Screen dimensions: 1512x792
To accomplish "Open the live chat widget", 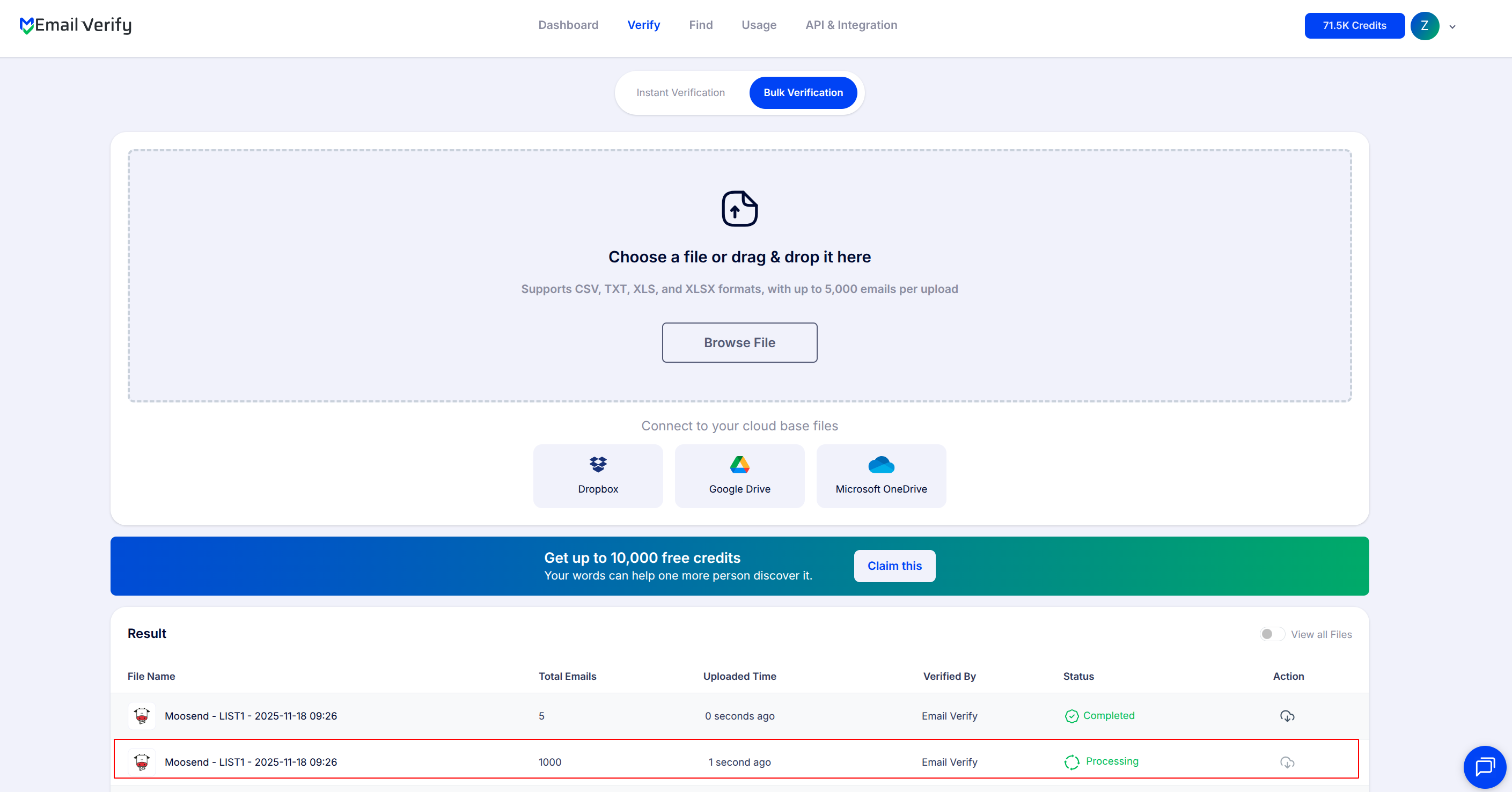I will (x=1485, y=767).
